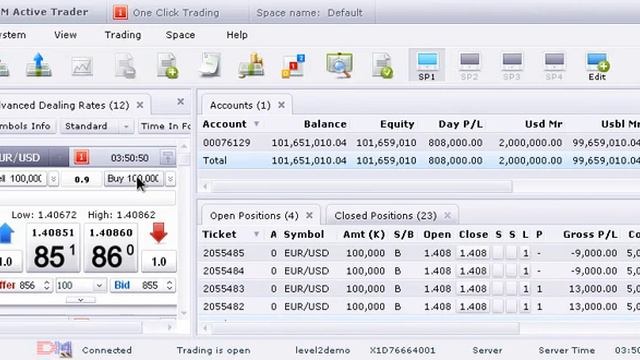Switch to the SP1 workspace
Screen dimensions: 640x360
point(427,65)
